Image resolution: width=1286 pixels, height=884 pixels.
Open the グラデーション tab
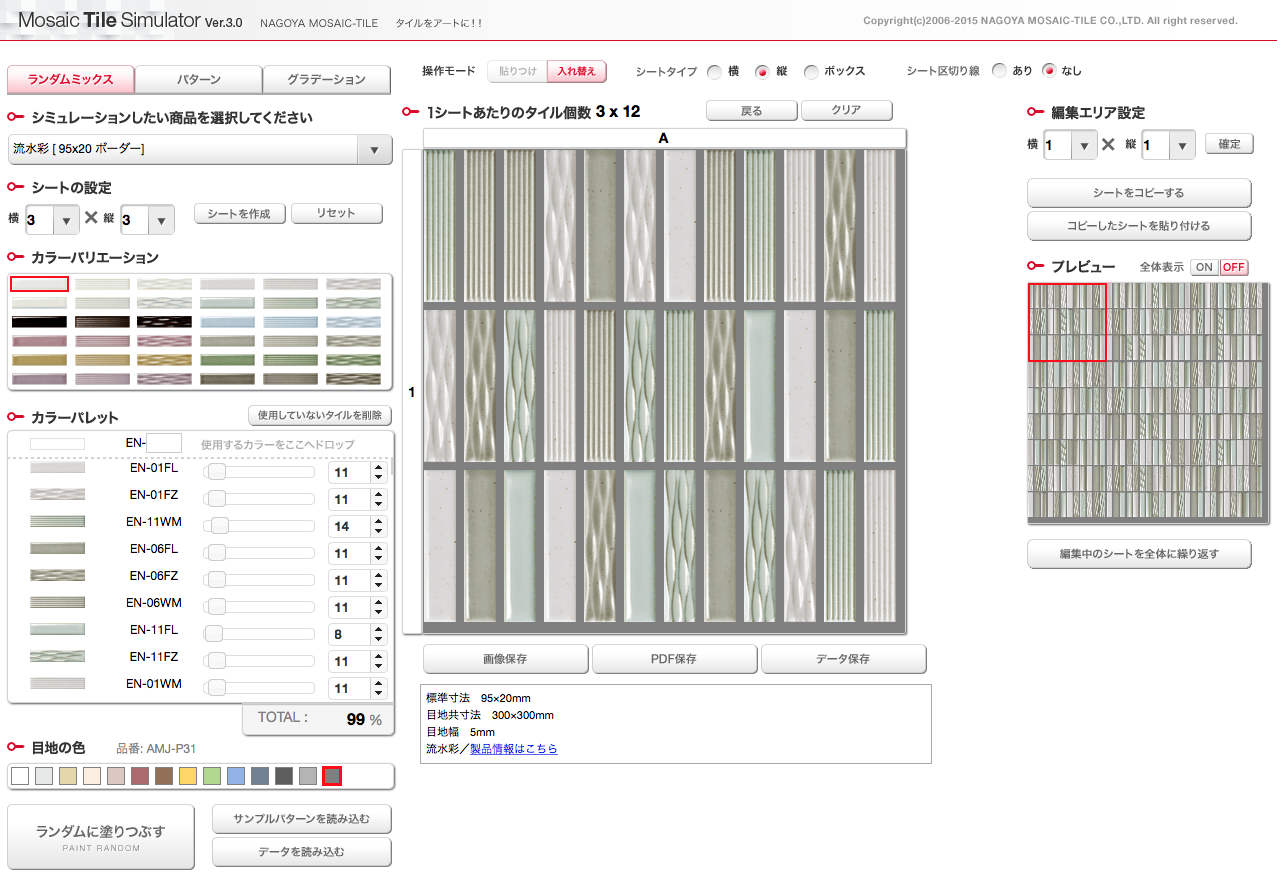[x=326, y=80]
